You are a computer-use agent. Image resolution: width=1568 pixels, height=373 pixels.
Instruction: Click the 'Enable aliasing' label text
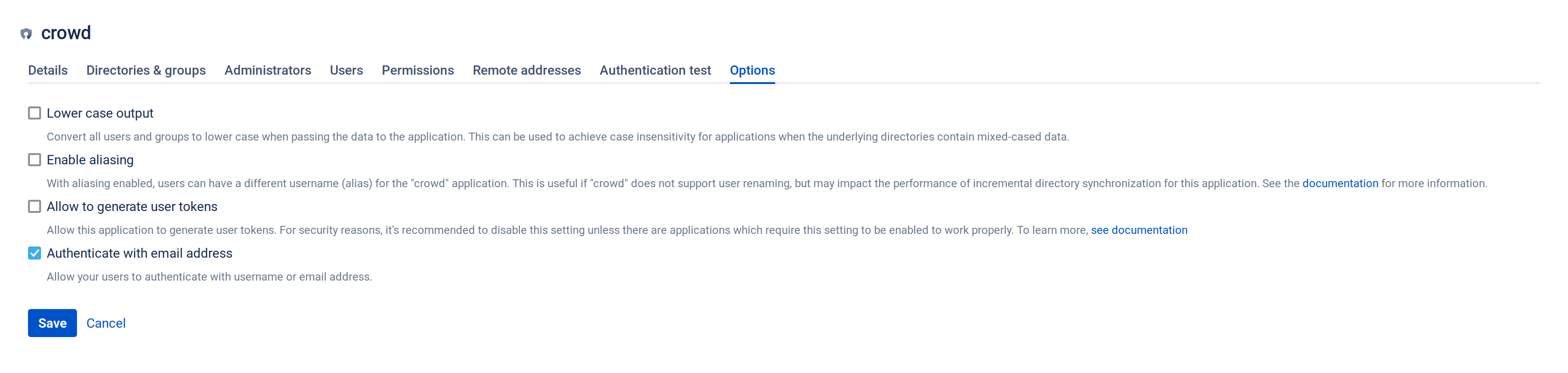(90, 160)
